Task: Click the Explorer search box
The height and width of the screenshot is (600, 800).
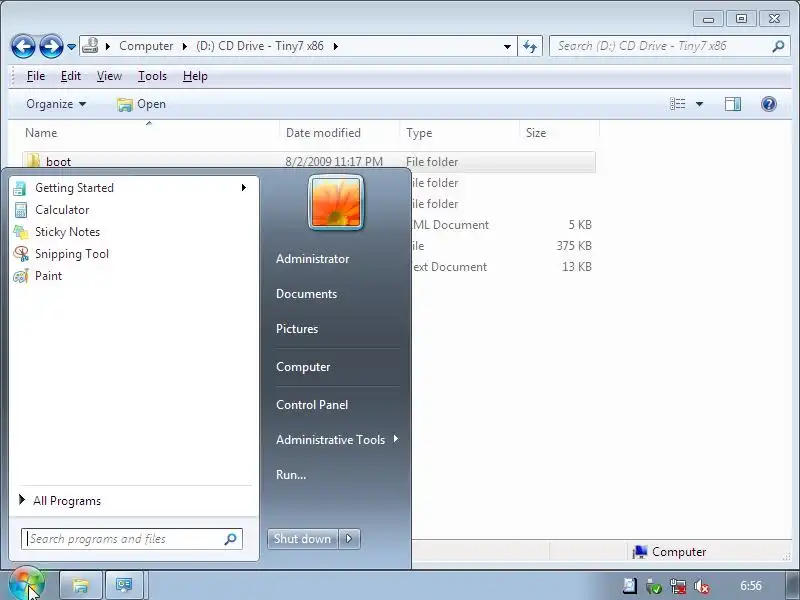Action: [670, 46]
